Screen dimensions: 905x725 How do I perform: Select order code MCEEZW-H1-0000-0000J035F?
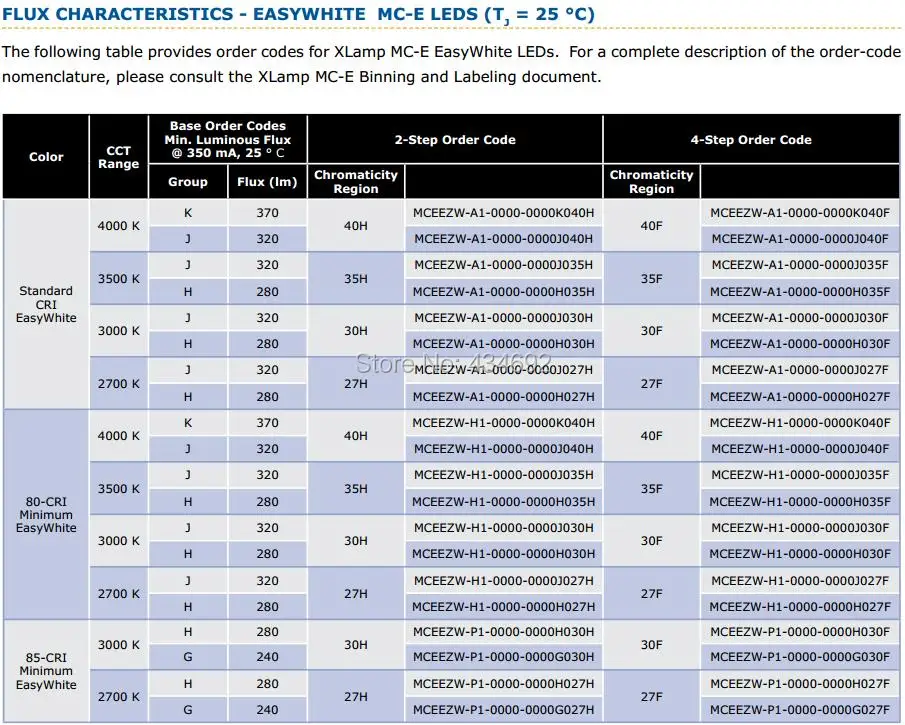point(800,475)
